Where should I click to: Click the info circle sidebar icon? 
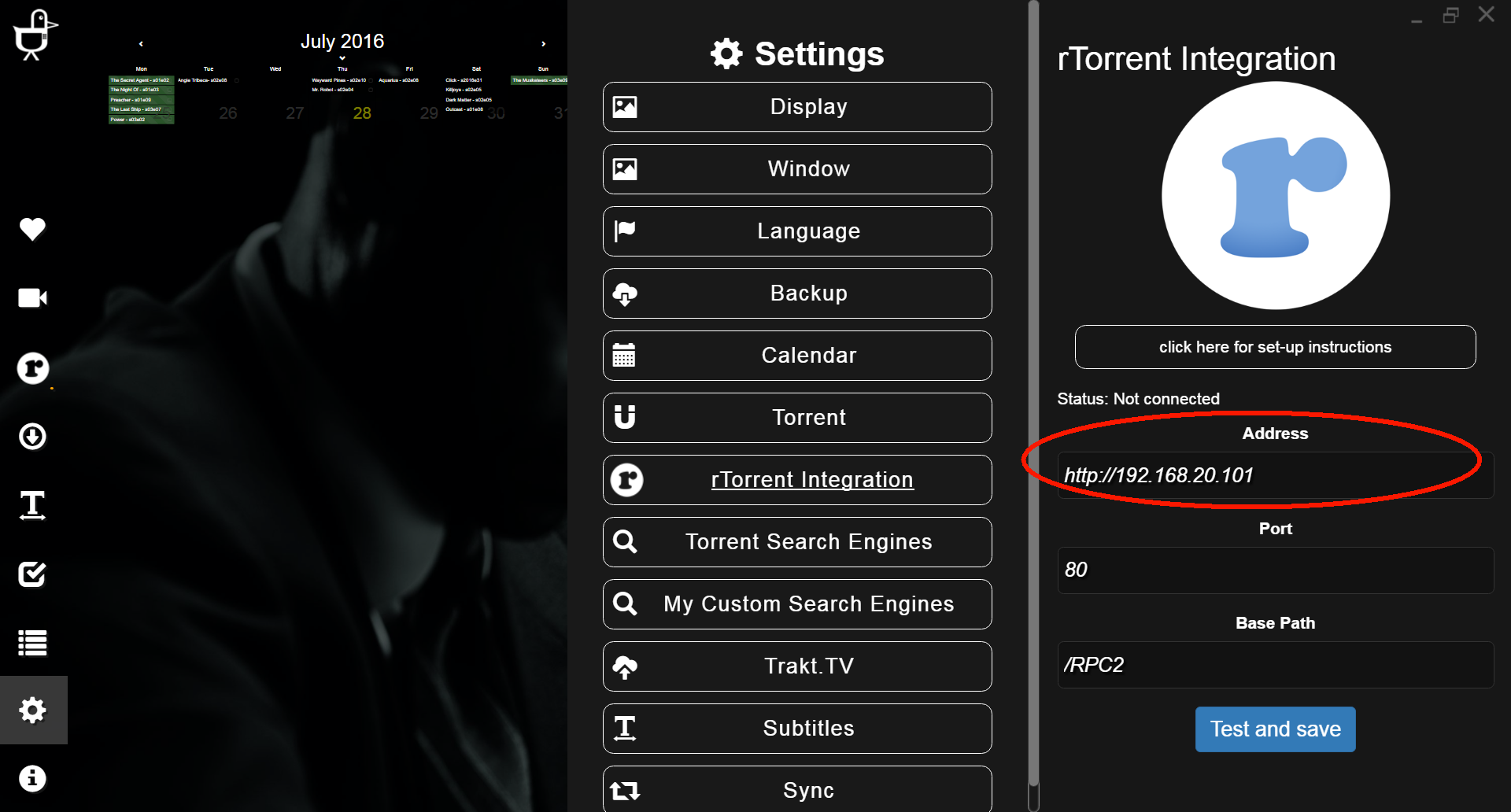32,778
